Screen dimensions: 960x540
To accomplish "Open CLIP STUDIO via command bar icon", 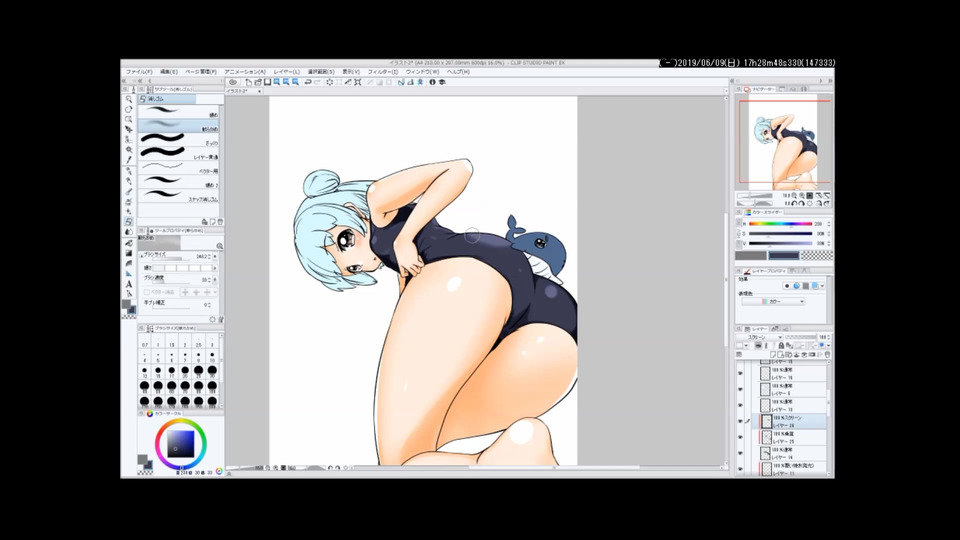I will tap(233, 82).
